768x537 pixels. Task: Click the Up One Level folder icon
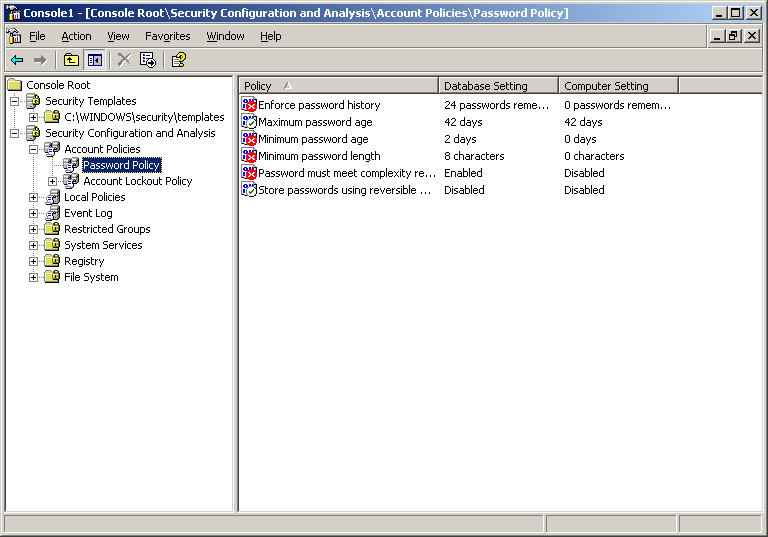point(71,60)
